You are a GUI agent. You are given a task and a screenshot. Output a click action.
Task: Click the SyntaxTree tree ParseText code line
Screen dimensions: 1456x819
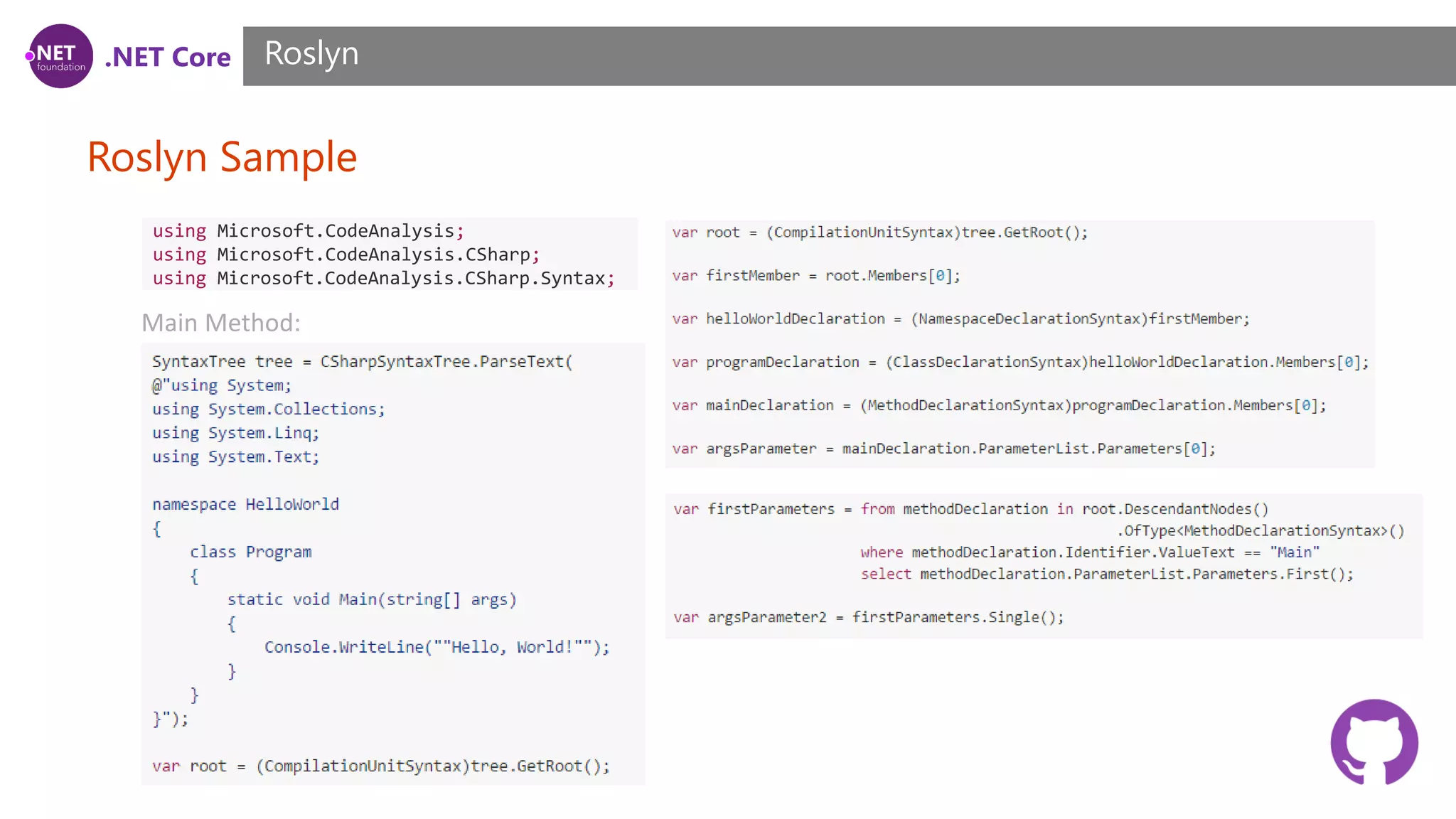(362, 361)
